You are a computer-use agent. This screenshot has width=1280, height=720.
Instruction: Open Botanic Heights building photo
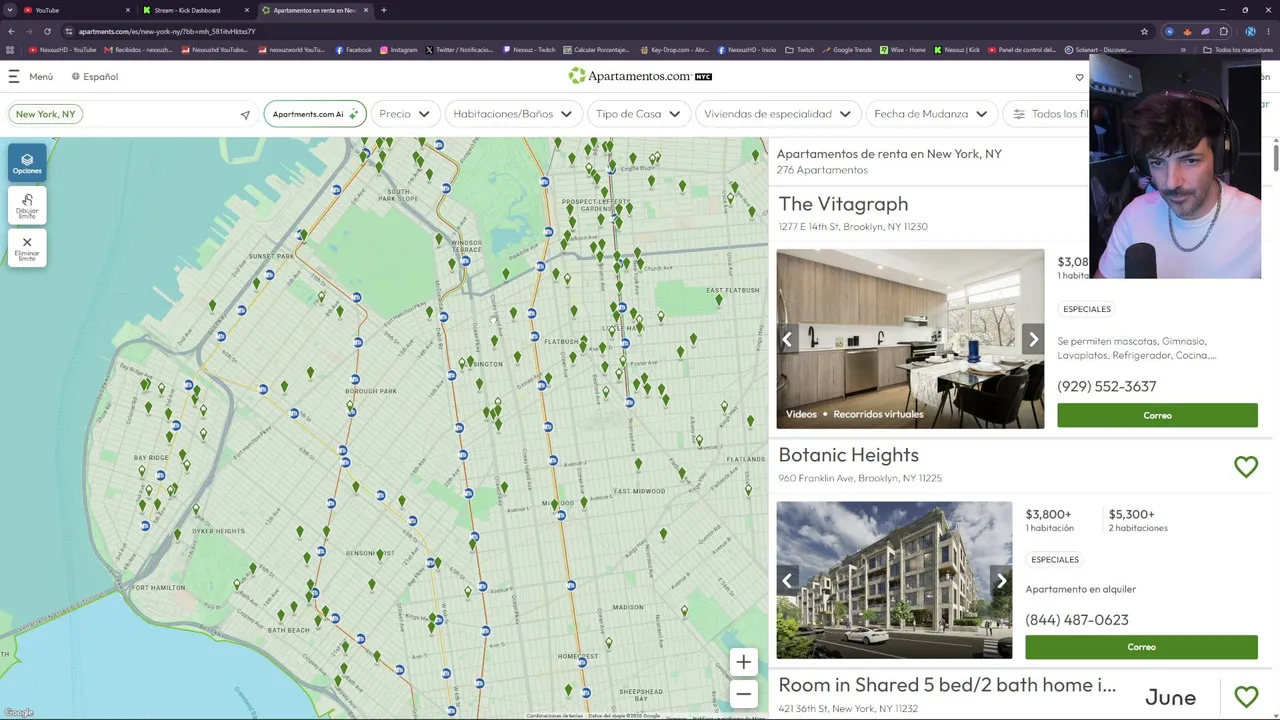tap(894, 580)
